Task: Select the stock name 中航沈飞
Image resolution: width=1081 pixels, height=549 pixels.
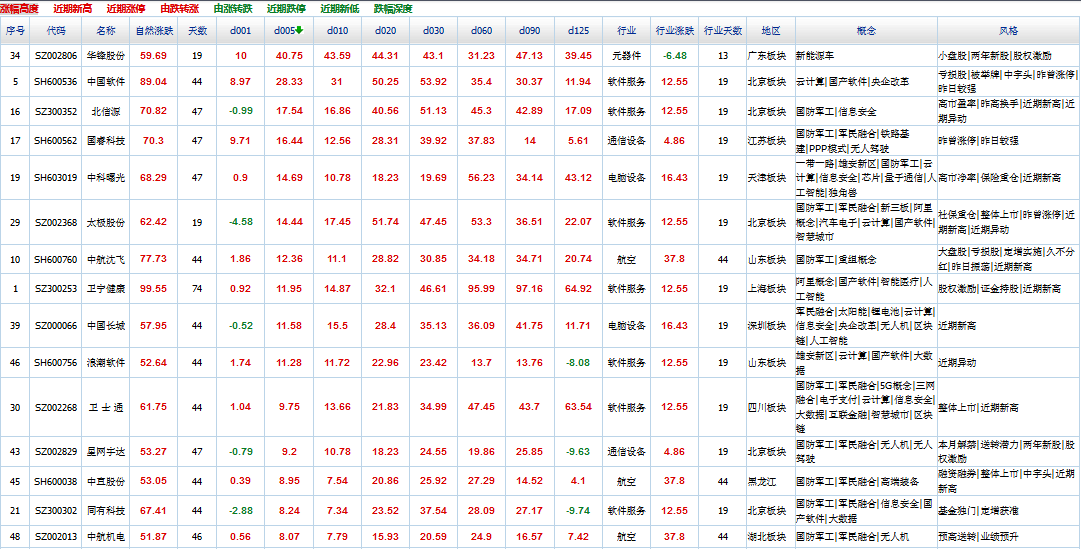Action: (106, 259)
